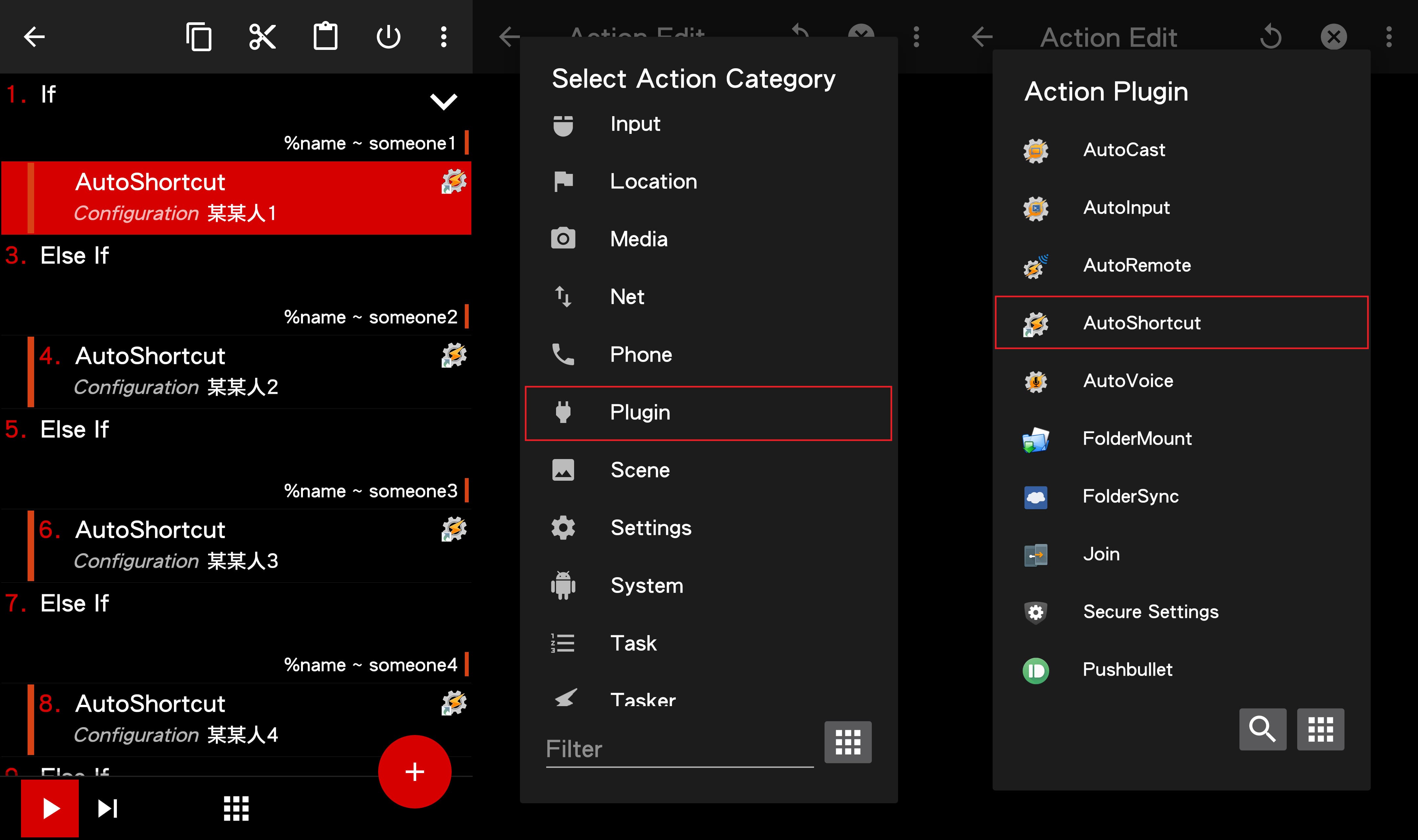Click the scissors cut icon
Viewport: 1418px width, 840px height.
coord(262,37)
